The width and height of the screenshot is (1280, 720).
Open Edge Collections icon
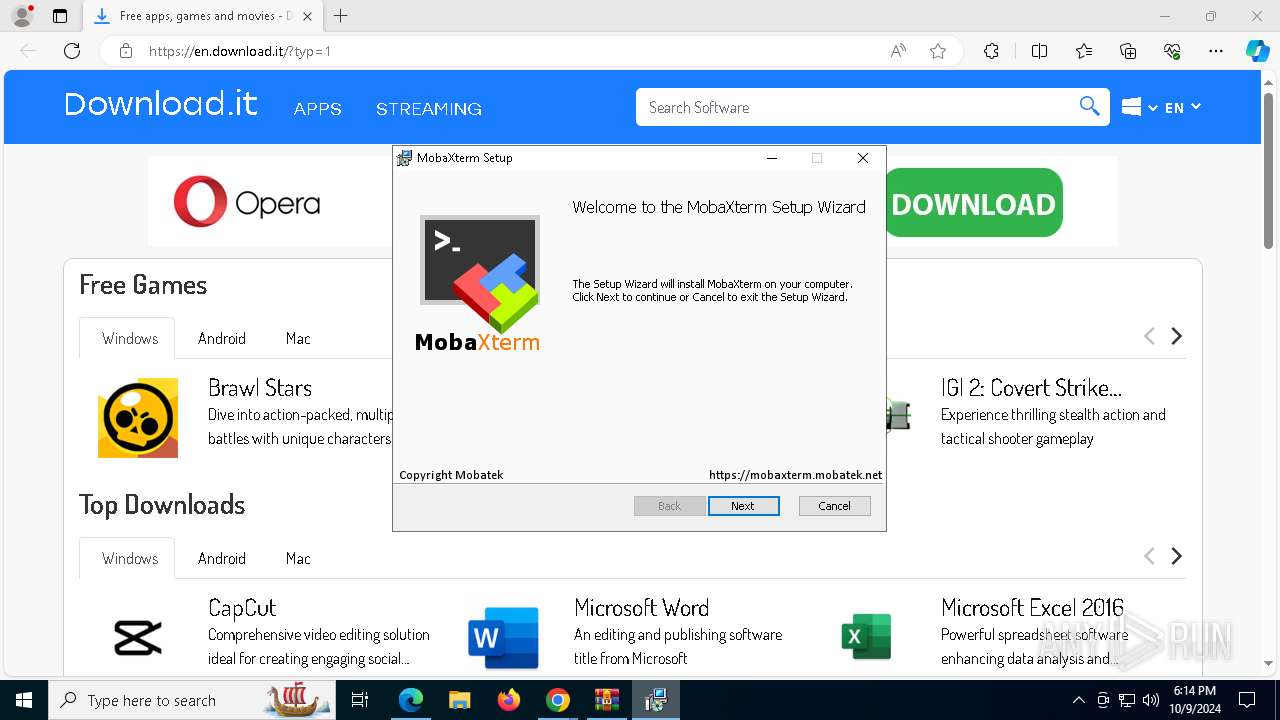tap(1128, 51)
